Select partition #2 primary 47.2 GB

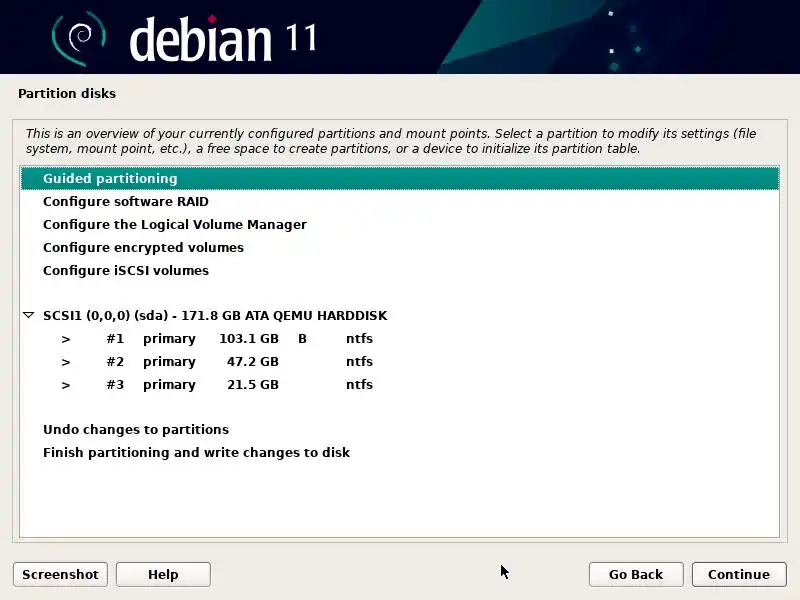click(x=400, y=362)
